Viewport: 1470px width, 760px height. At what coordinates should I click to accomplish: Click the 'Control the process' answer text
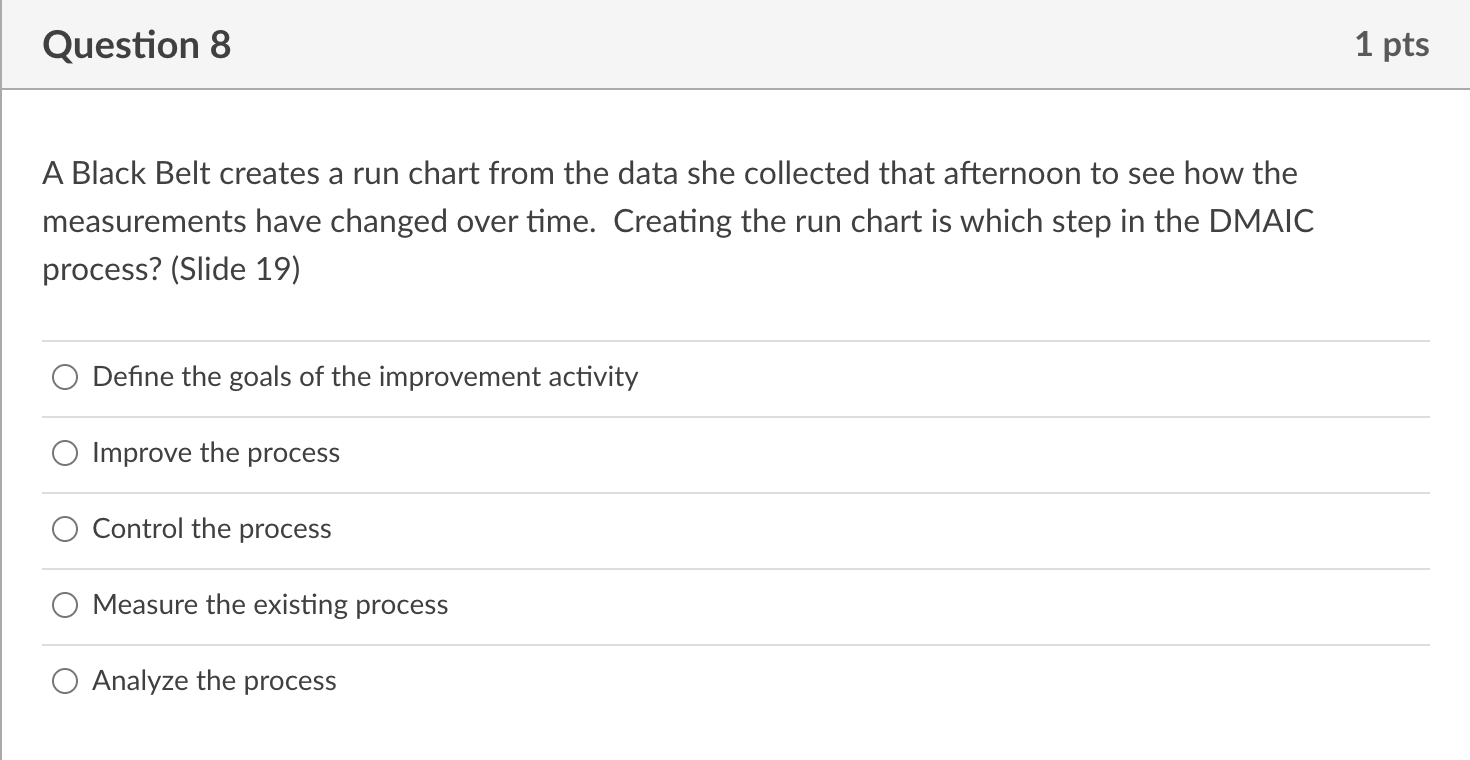point(212,529)
